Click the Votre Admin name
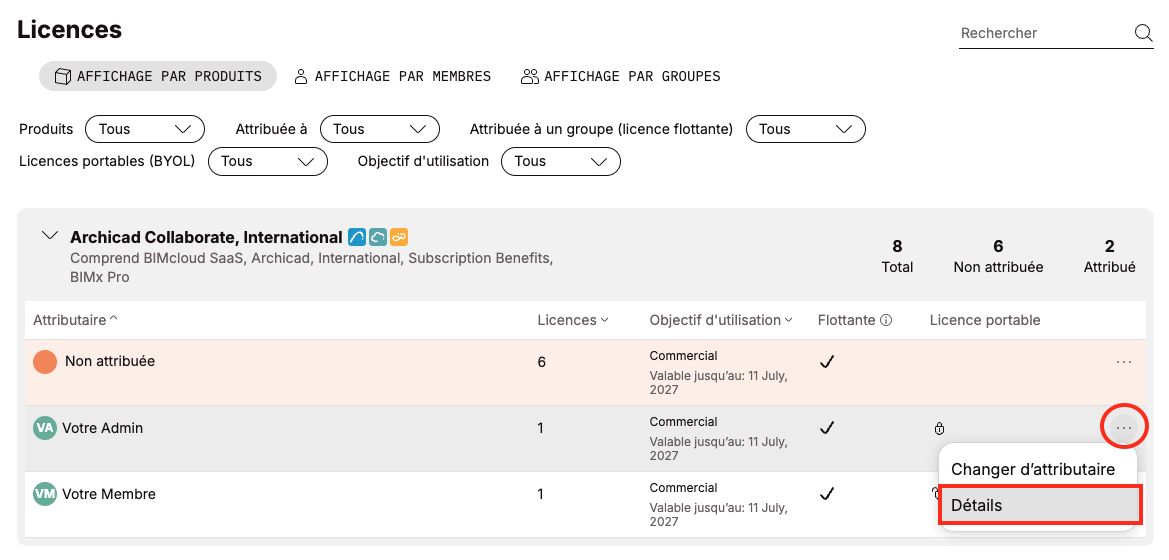The width and height of the screenshot is (1169, 560). (102, 428)
